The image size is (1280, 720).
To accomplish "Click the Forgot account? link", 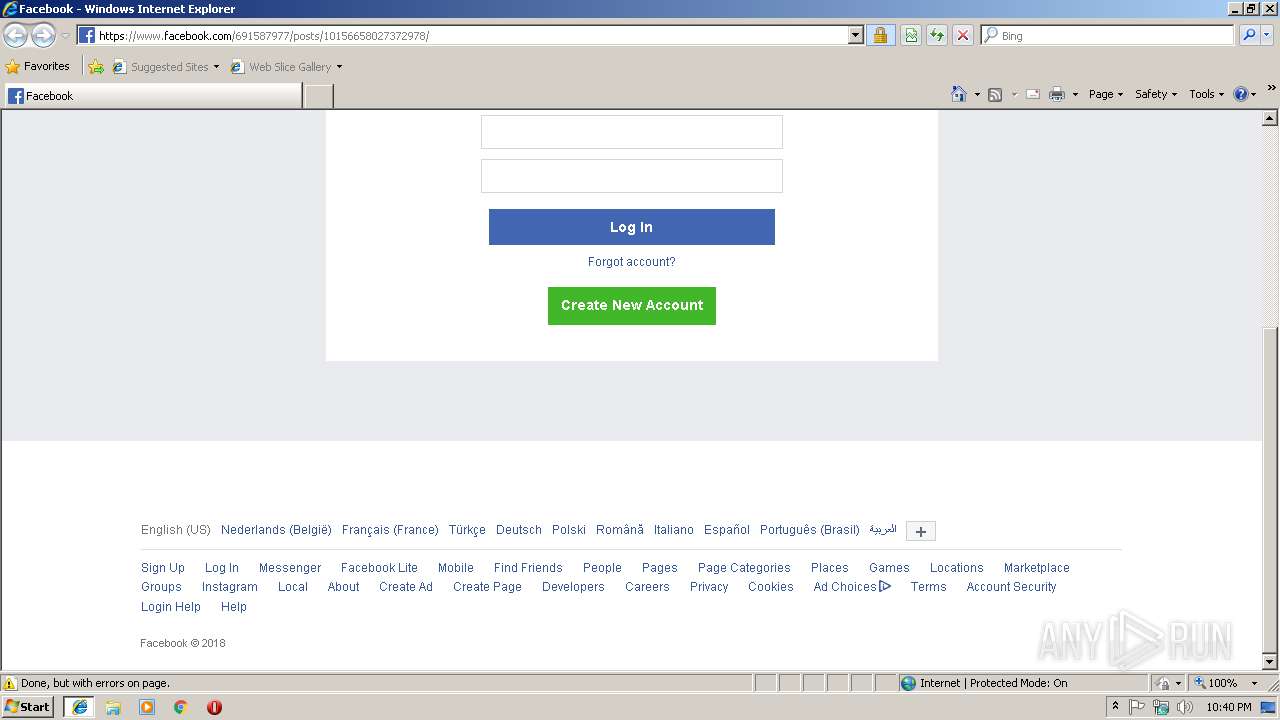I will tap(631, 262).
